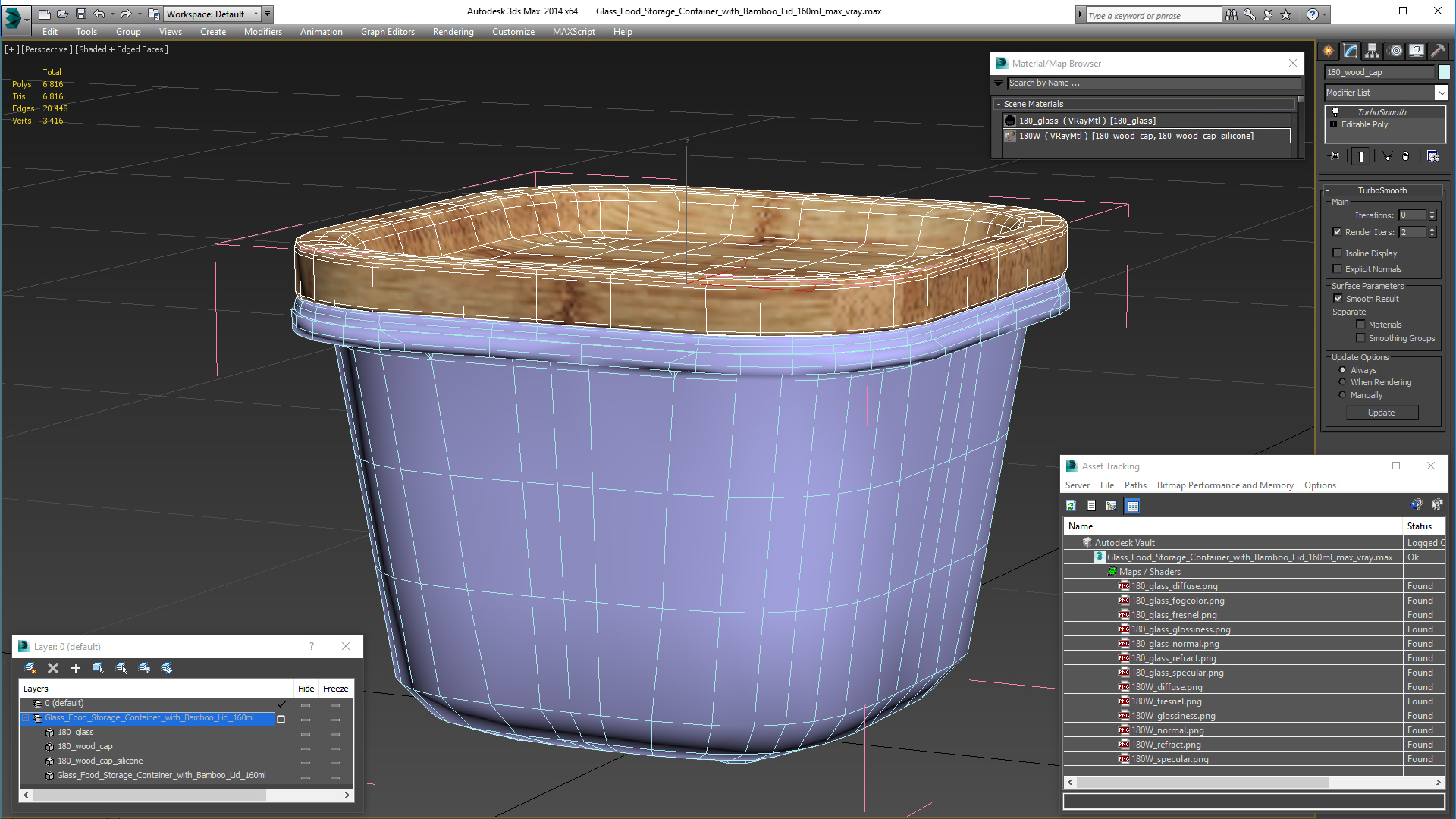
Task: Open the Modifier List dropdown
Action: click(1441, 93)
